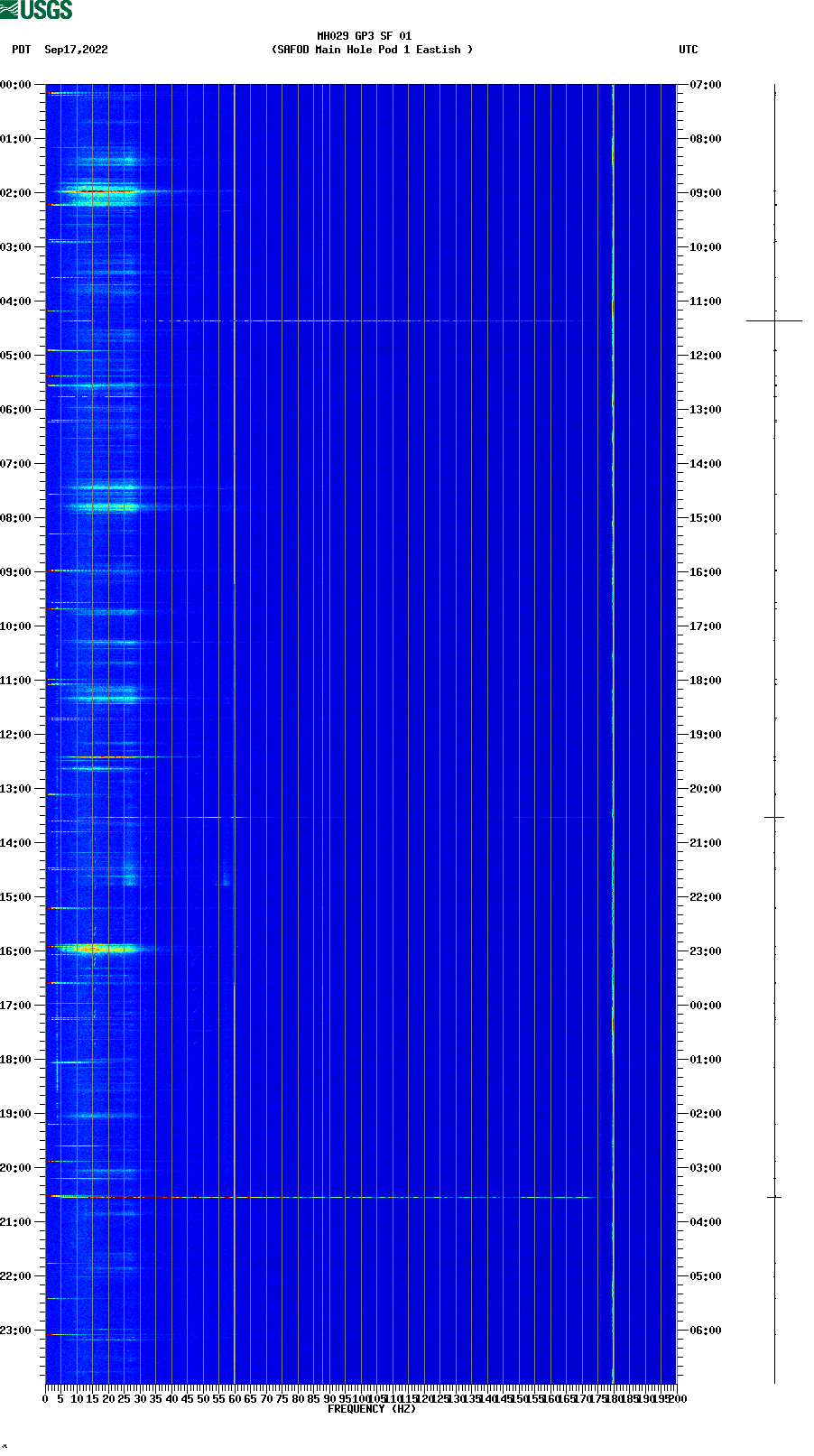Click the 40 Hz frequency label
The height and width of the screenshot is (1456, 814).
point(171,1399)
